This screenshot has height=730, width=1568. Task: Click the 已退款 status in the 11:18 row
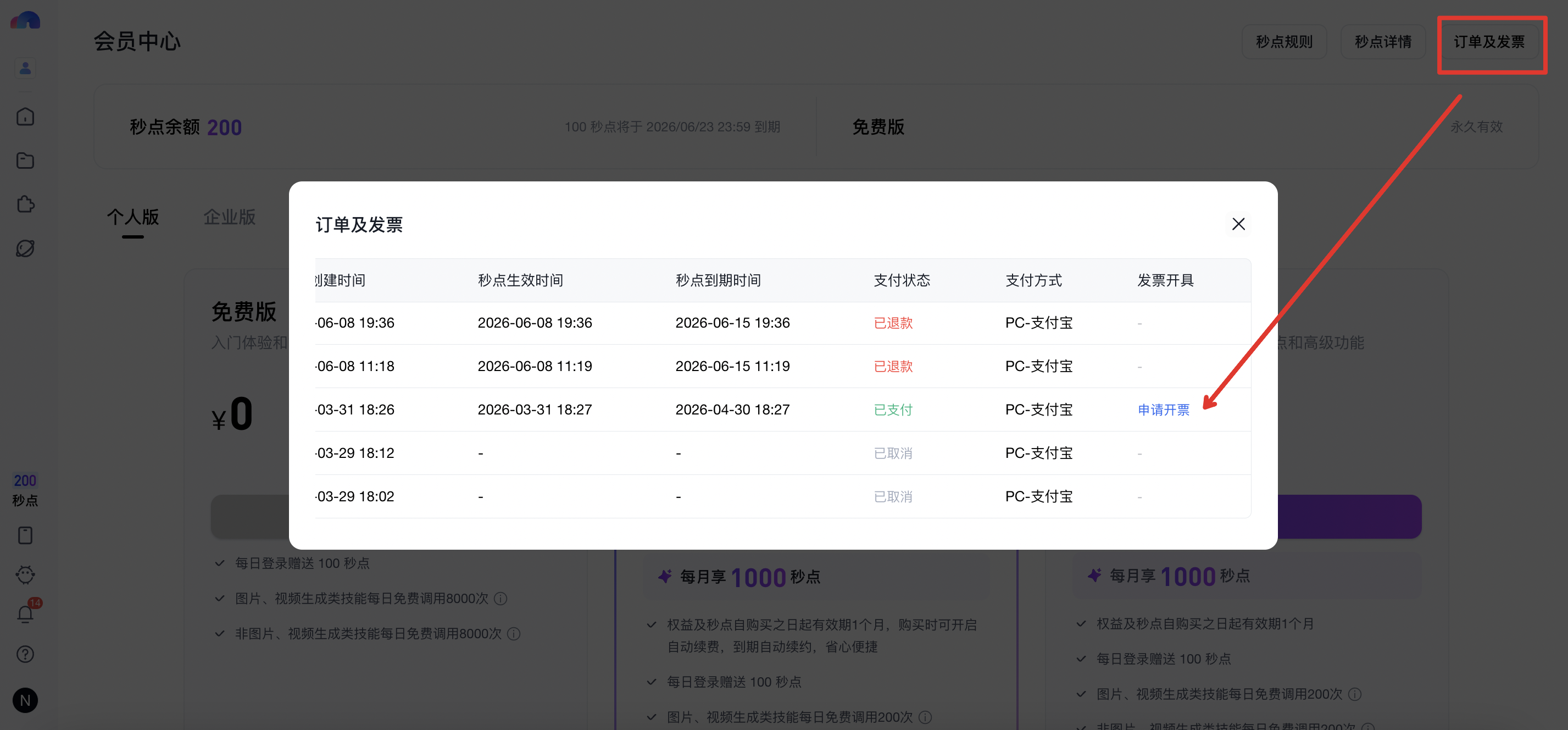(893, 367)
